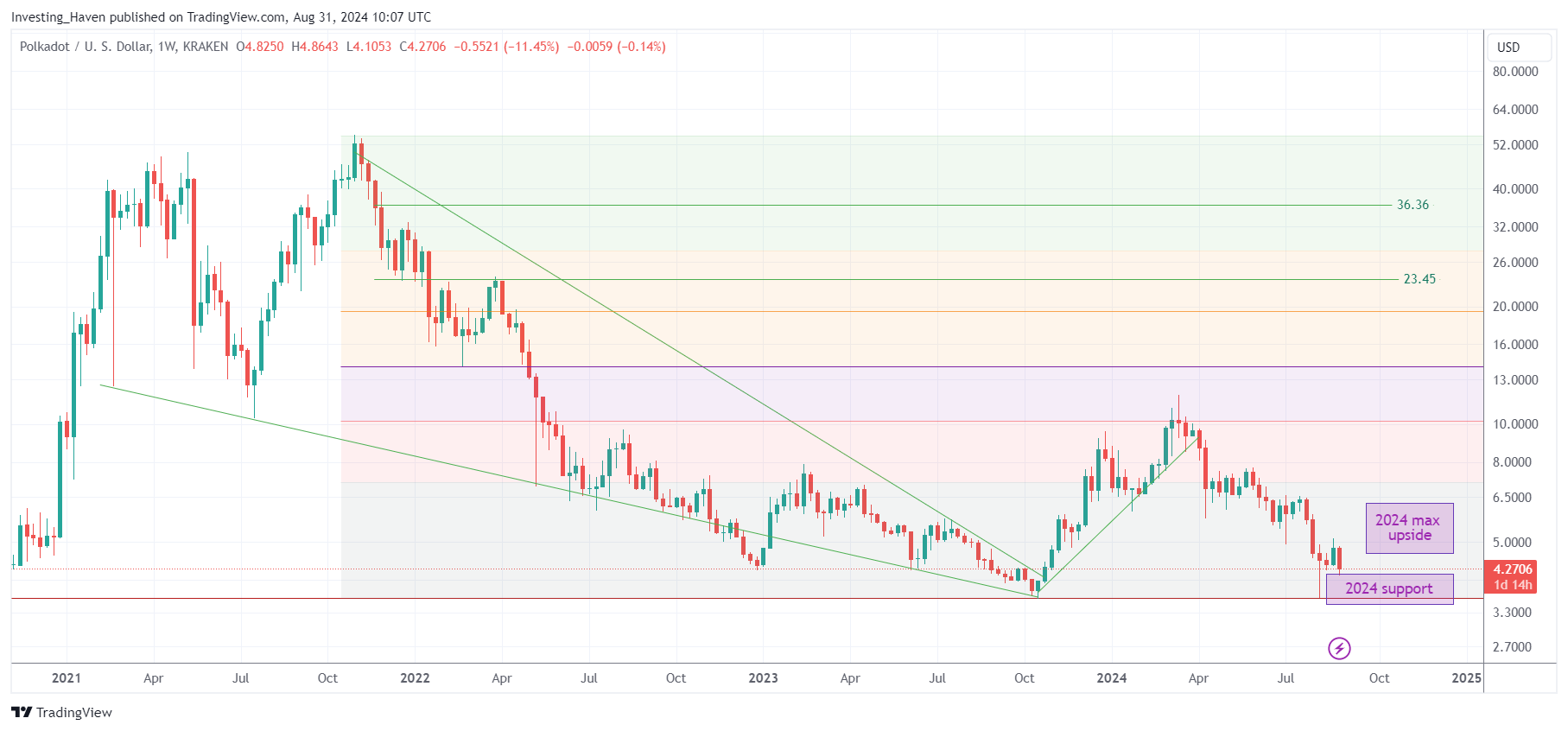Click the 3.3000 price axis label
The width and height of the screenshot is (1568, 731).
pos(1512,613)
